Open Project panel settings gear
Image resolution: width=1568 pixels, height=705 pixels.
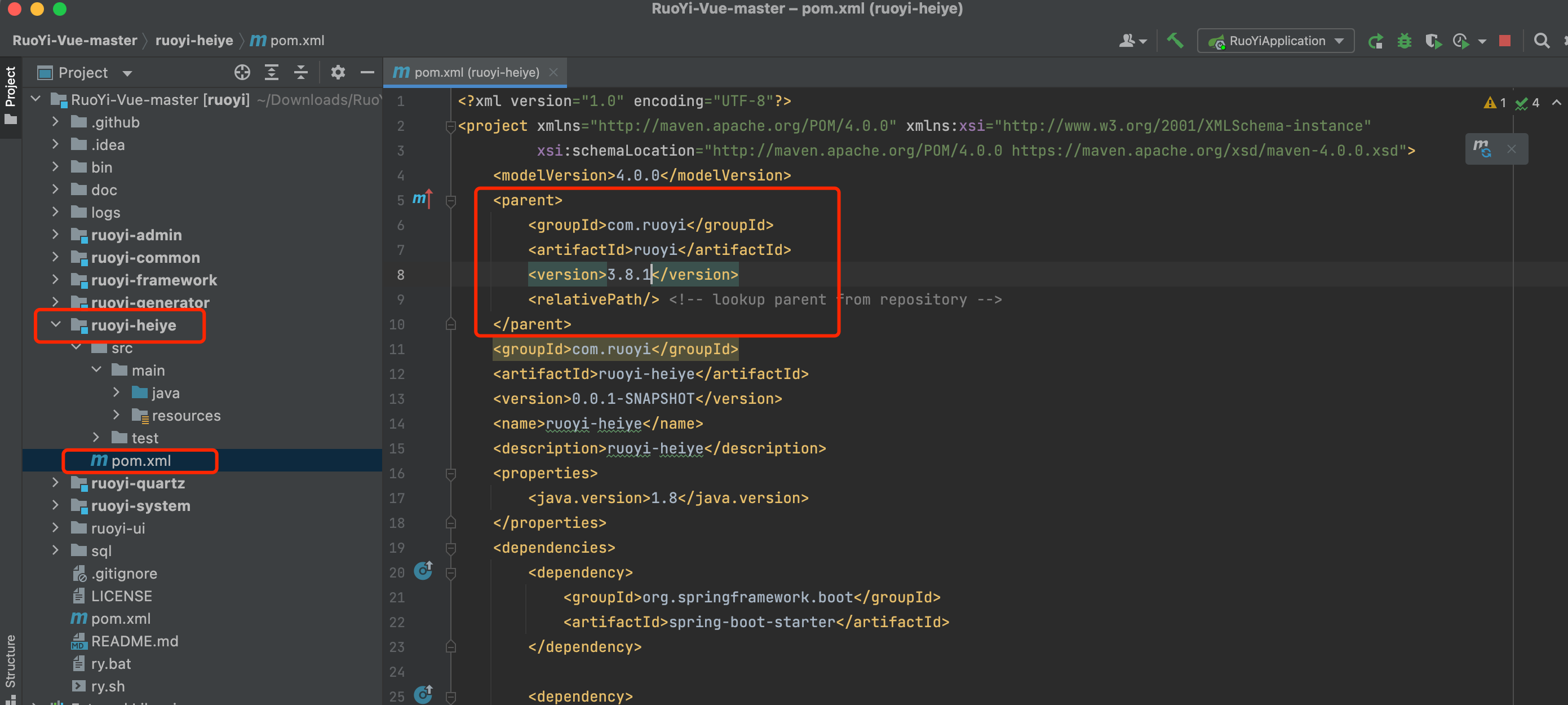click(x=338, y=73)
